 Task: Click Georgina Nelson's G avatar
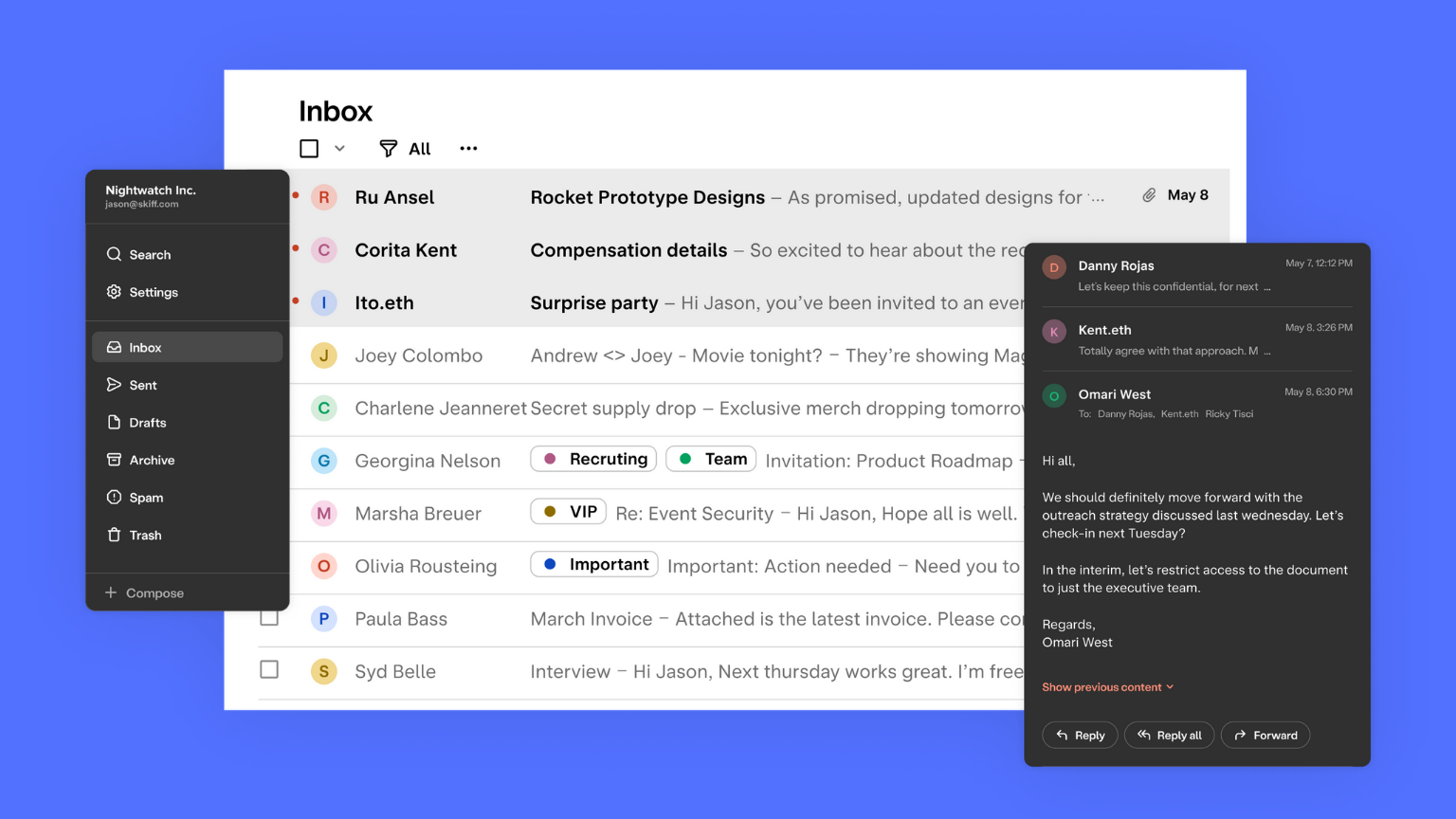pyautogui.click(x=324, y=461)
